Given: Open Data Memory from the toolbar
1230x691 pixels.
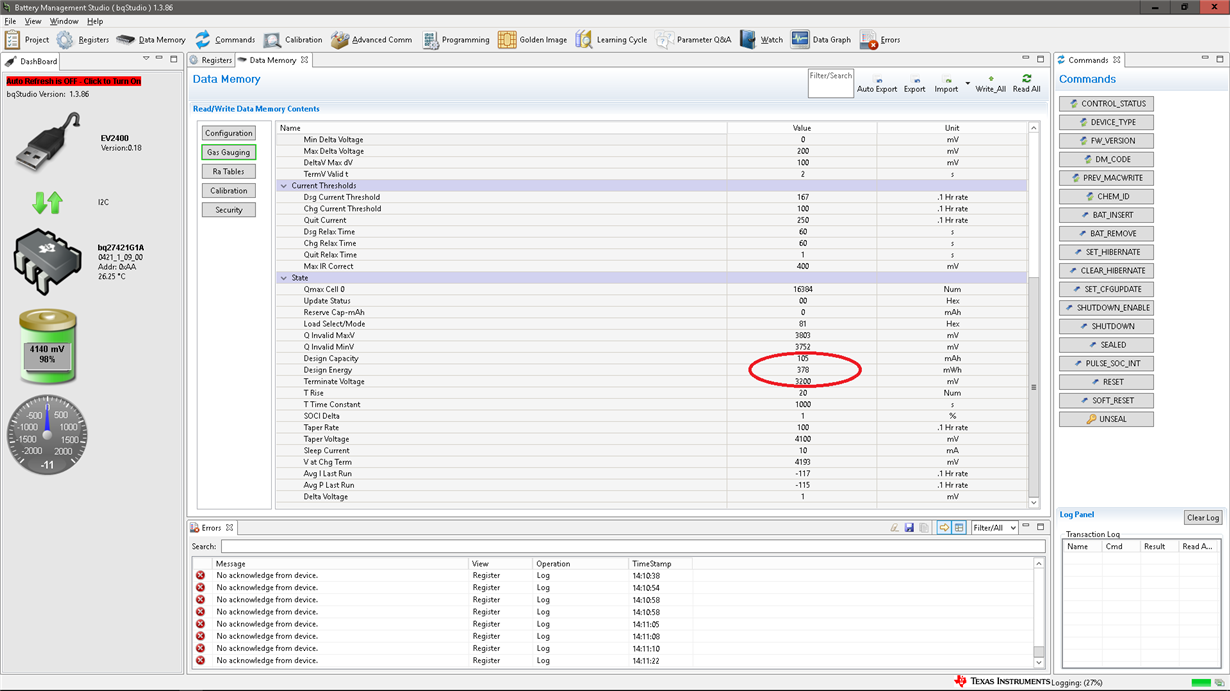Looking at the screenshot, I should 151,40.
